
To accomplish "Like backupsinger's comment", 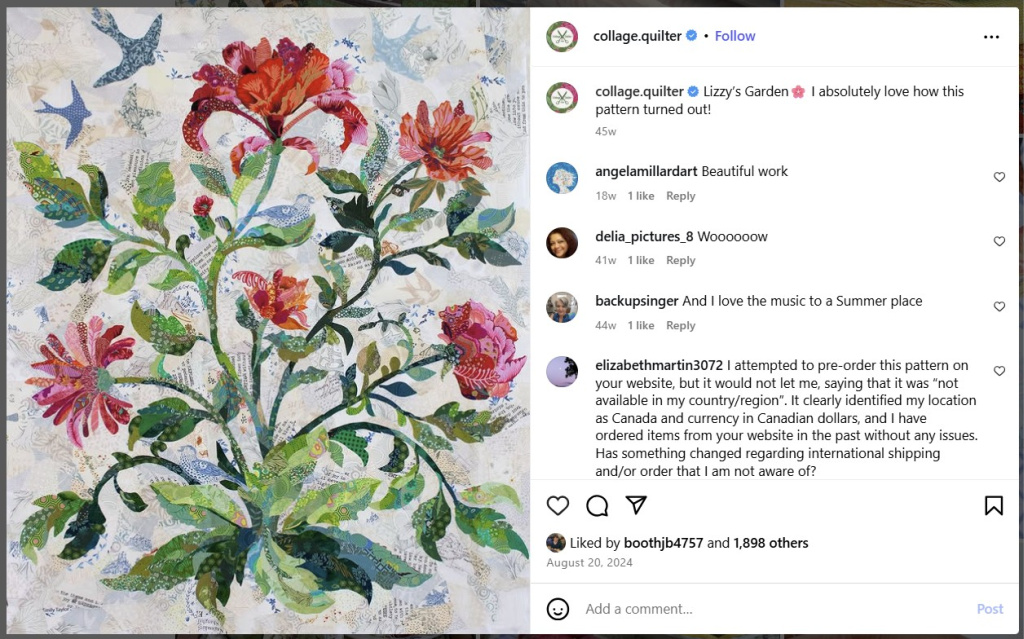I will click(999, 307).
